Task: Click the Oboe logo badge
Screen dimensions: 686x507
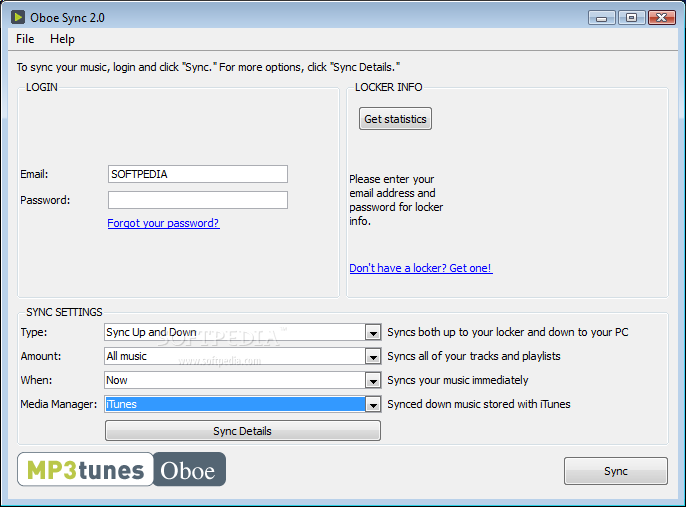Action: click(x=189, y=469)
